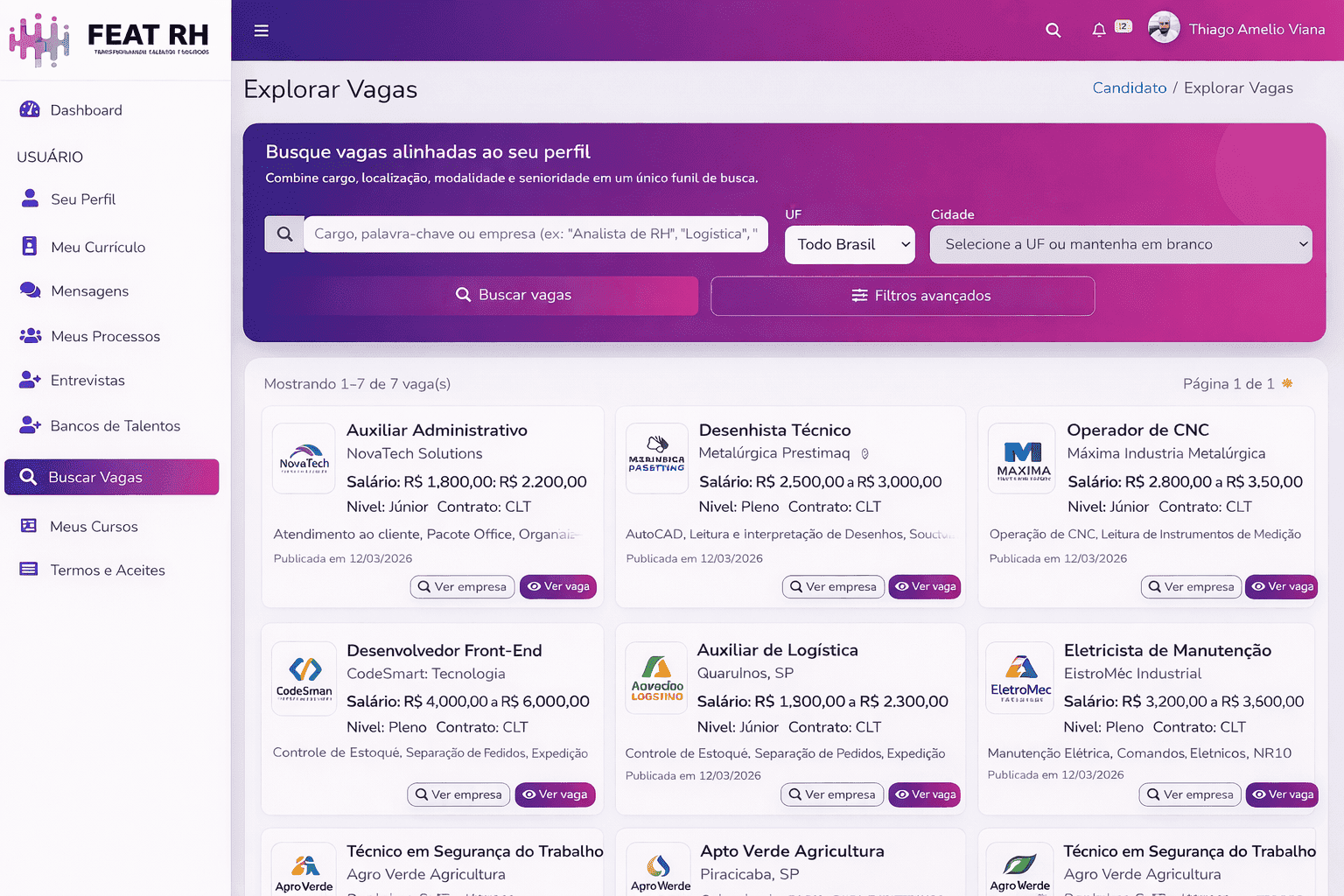This screenshot has height=896, width=1344.
Task: Click the Candidato breadcrumb link
Action: (x=1129, y=88)
